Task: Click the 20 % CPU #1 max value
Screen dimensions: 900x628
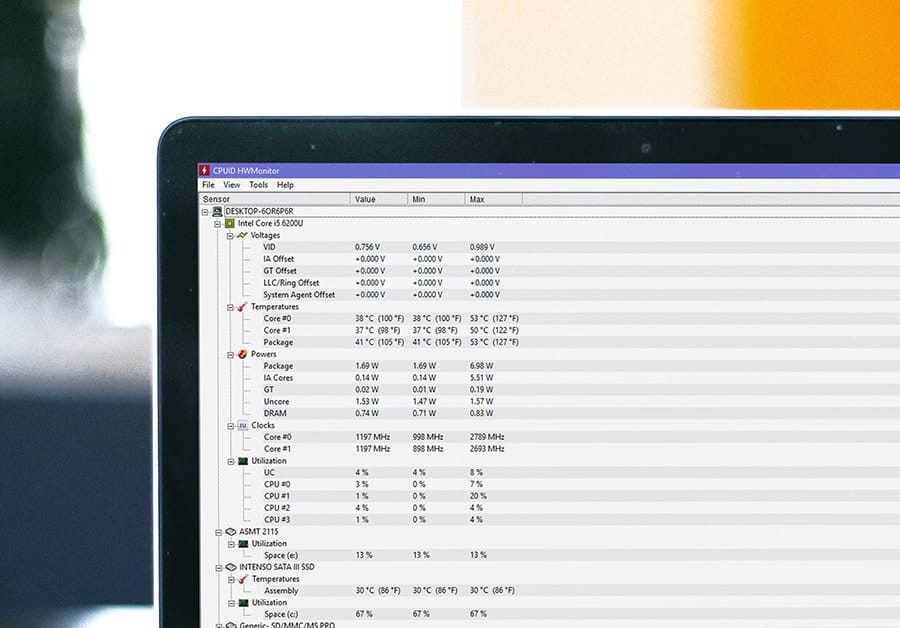Action: pyautogui.click(x=478, y=496)
